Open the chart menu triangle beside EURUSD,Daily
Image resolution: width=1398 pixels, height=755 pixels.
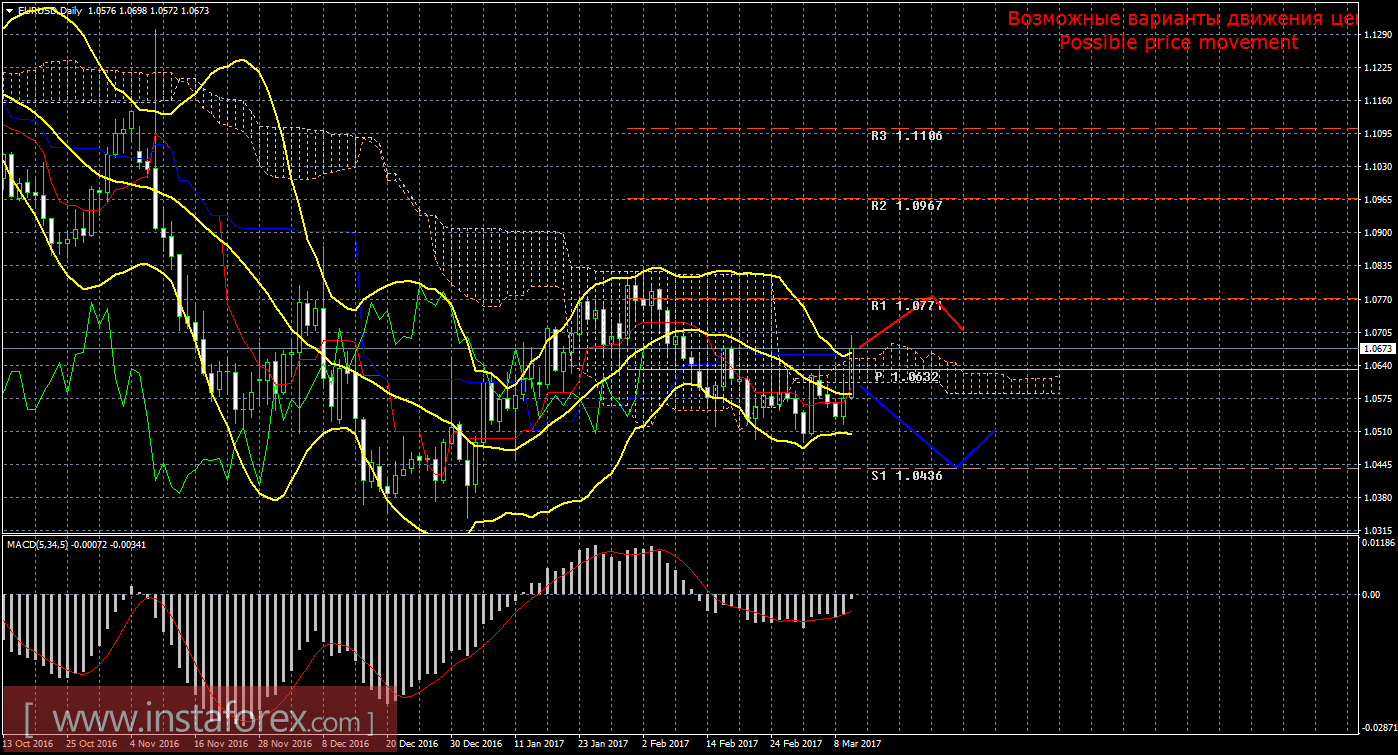click(x=8, y=10)
